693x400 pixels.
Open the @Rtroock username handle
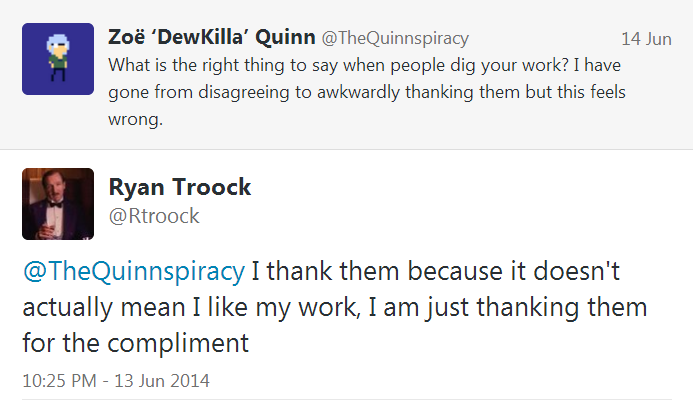(x=154, y=216)
